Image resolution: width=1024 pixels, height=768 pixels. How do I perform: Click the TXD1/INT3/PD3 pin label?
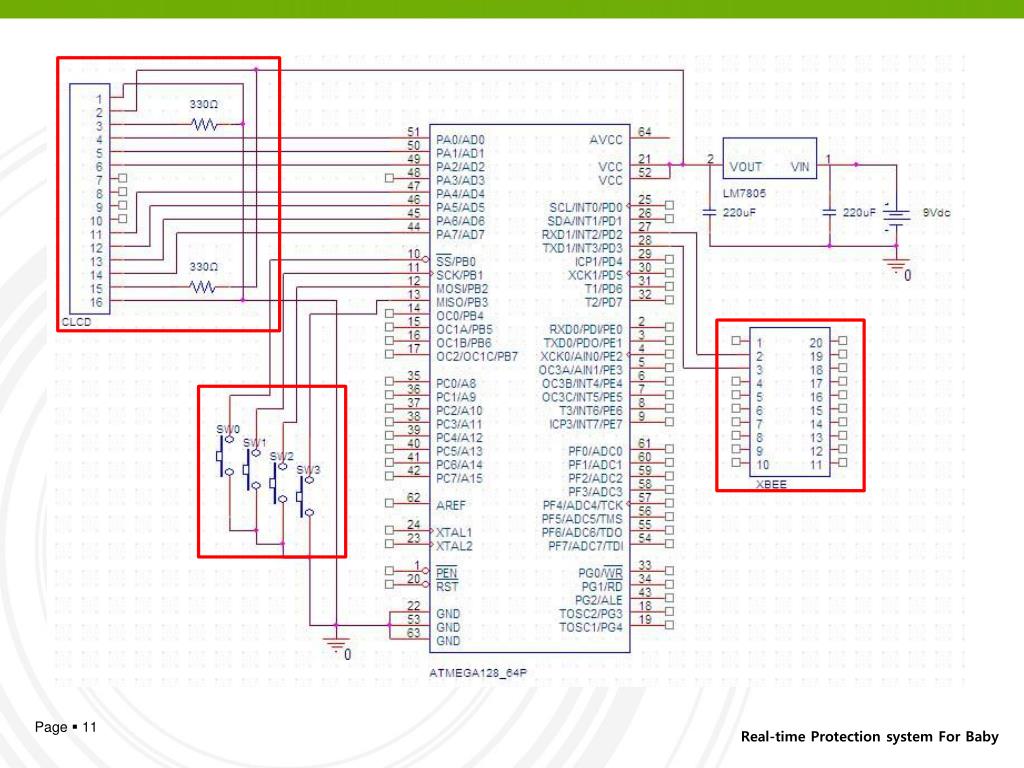(x=583, y=248)
